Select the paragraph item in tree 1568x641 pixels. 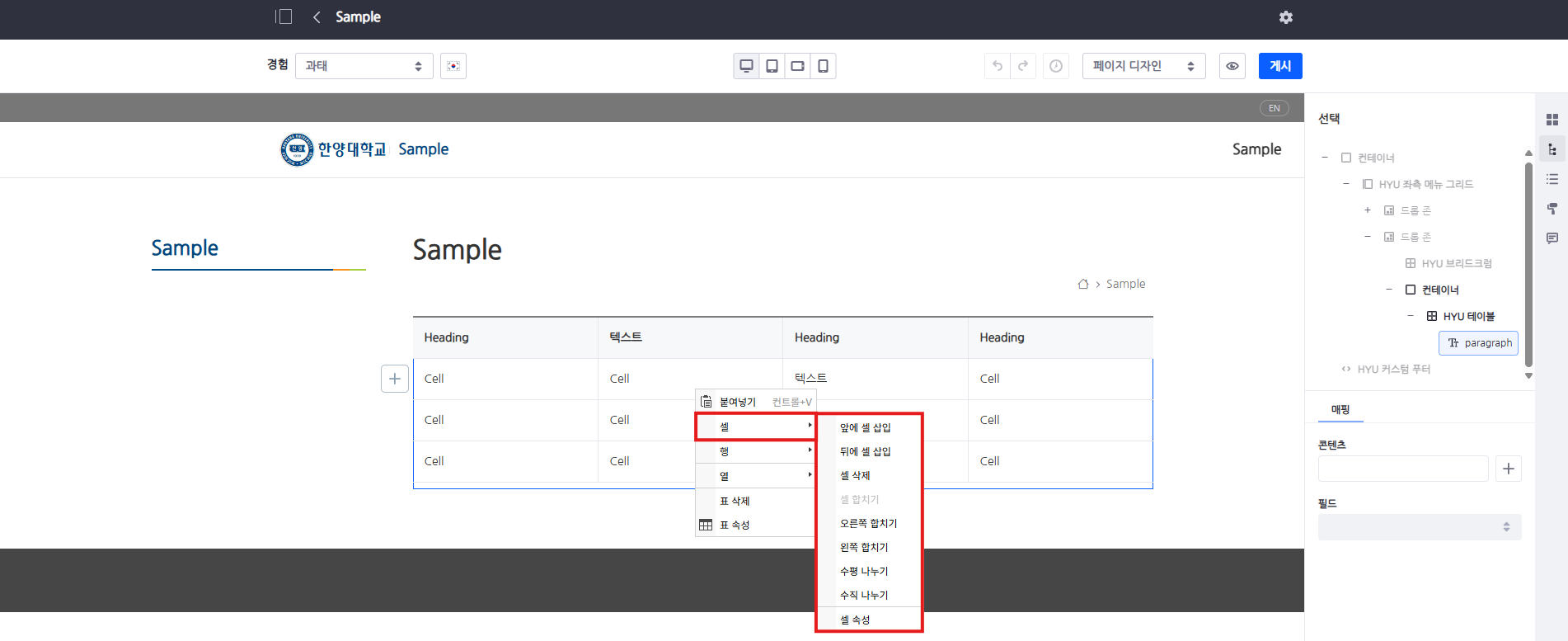[1479, 343]
